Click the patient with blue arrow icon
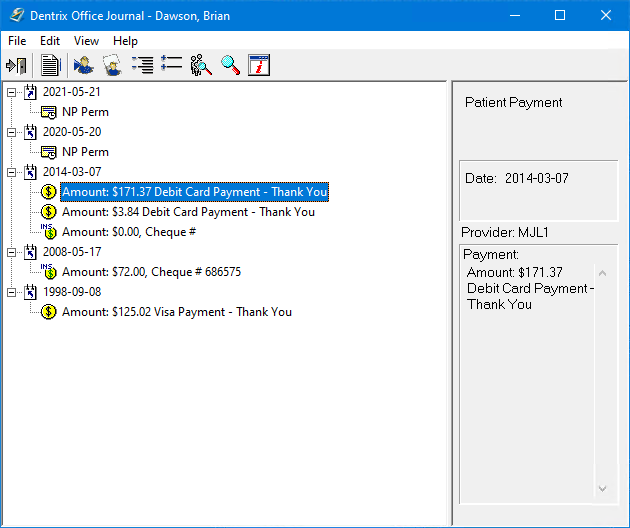The height and width of the screenshot is (528, 630). (x=83, y=66)
